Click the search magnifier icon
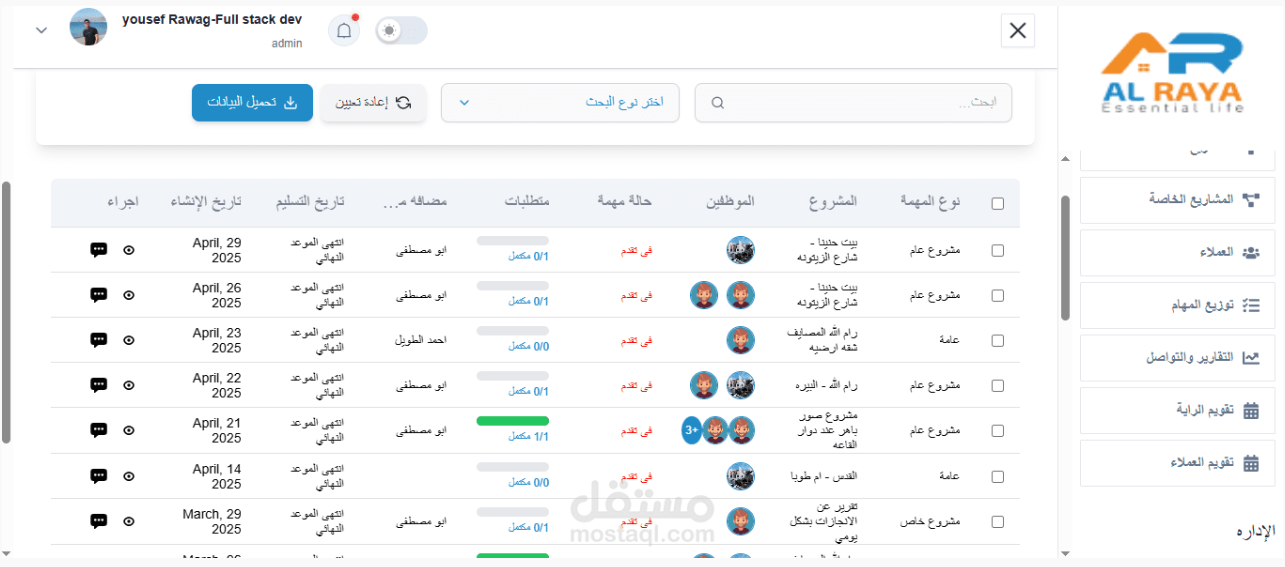 pos(718,103)
